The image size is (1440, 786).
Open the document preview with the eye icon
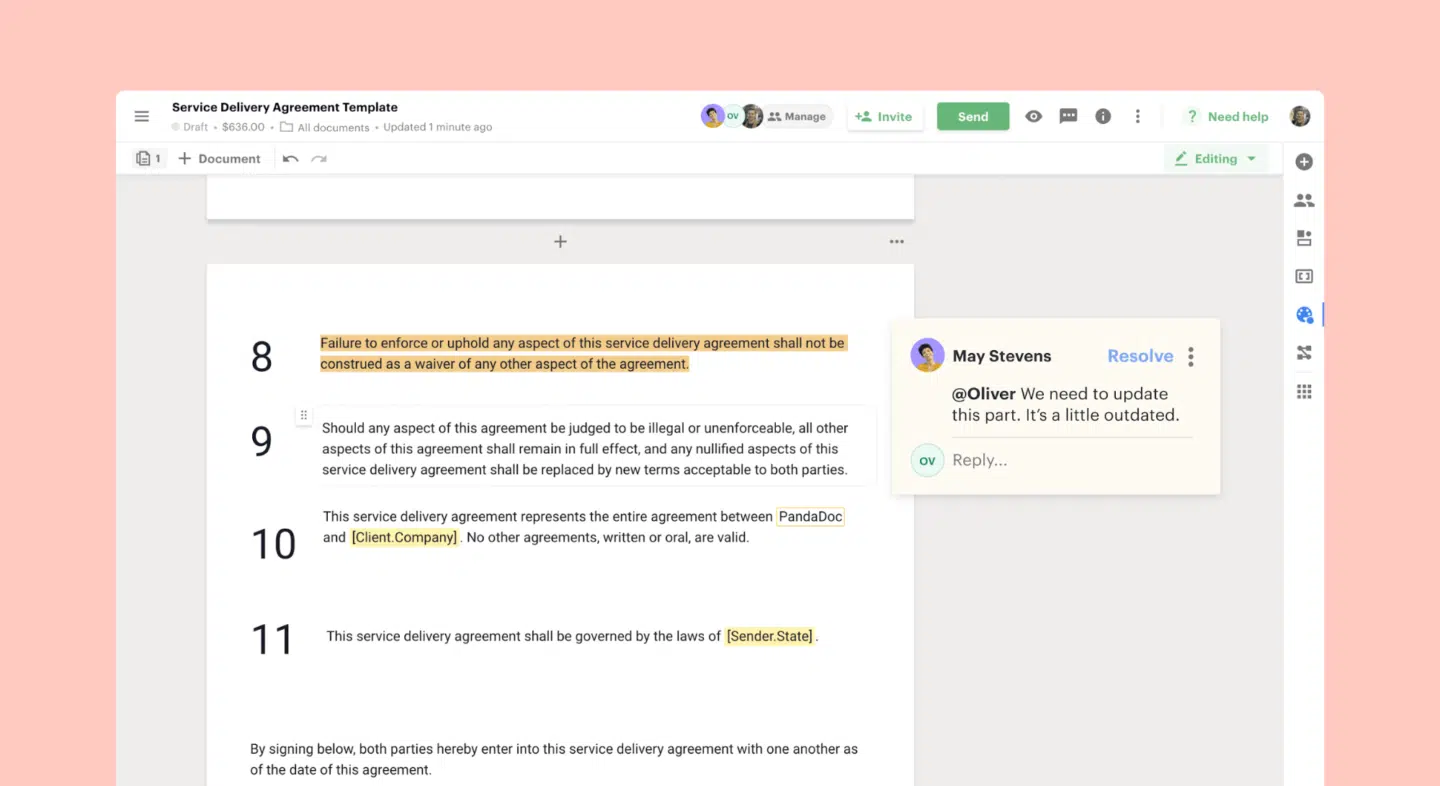tap(1034, 116)
